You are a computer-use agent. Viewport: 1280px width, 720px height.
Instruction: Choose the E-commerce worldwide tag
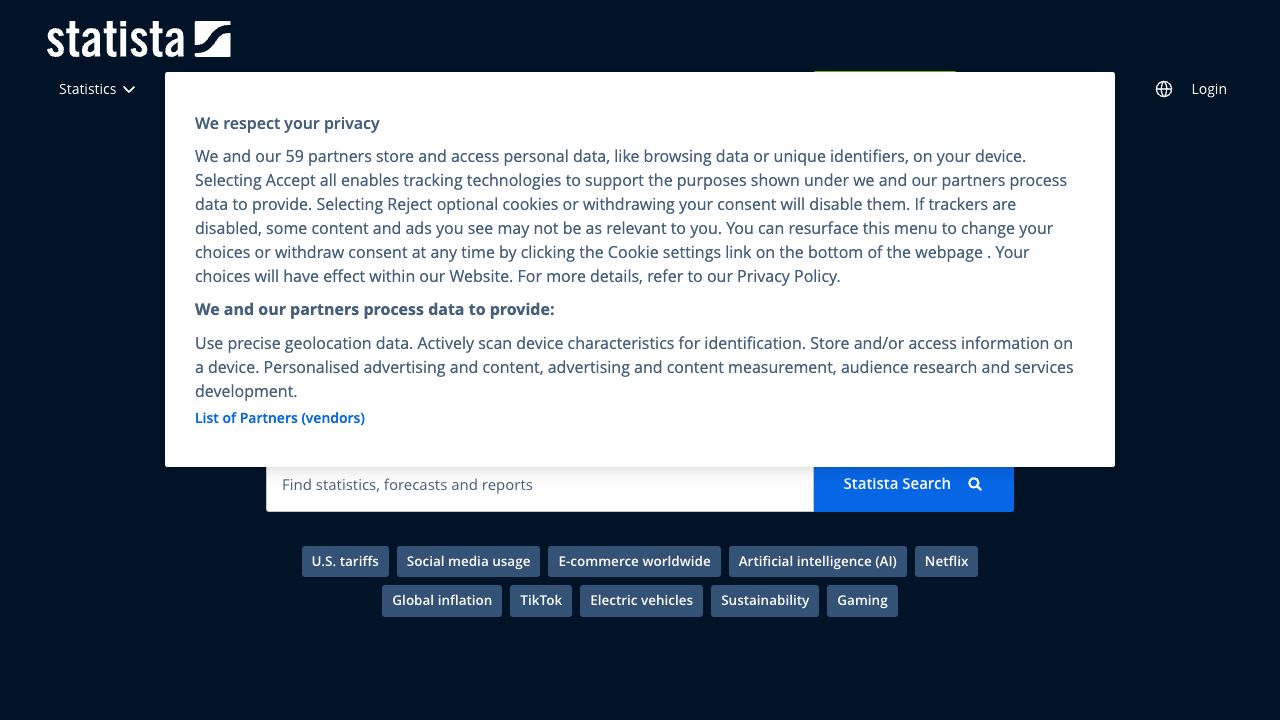pyautogui.click(x=634, y=561)
